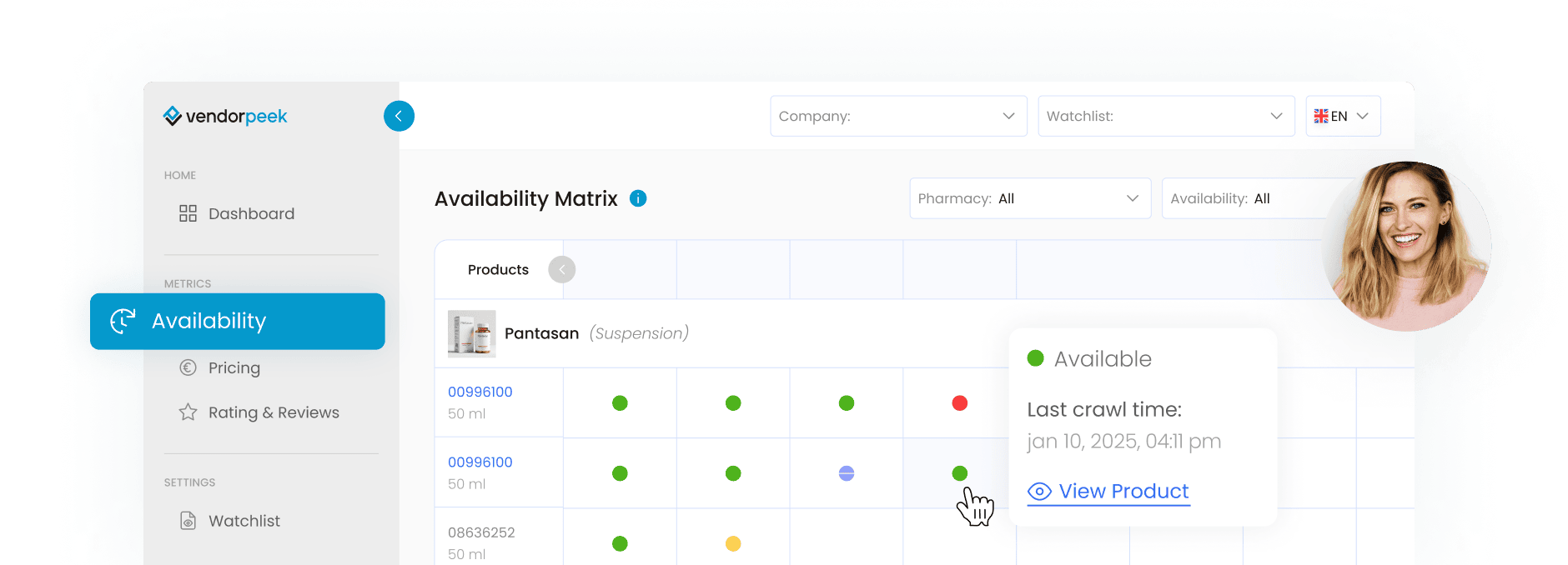Image resolution: width=1568 pixels, height=565 pixels.
Task: Click the yellow status dot
Action: (x=733, y=544)
